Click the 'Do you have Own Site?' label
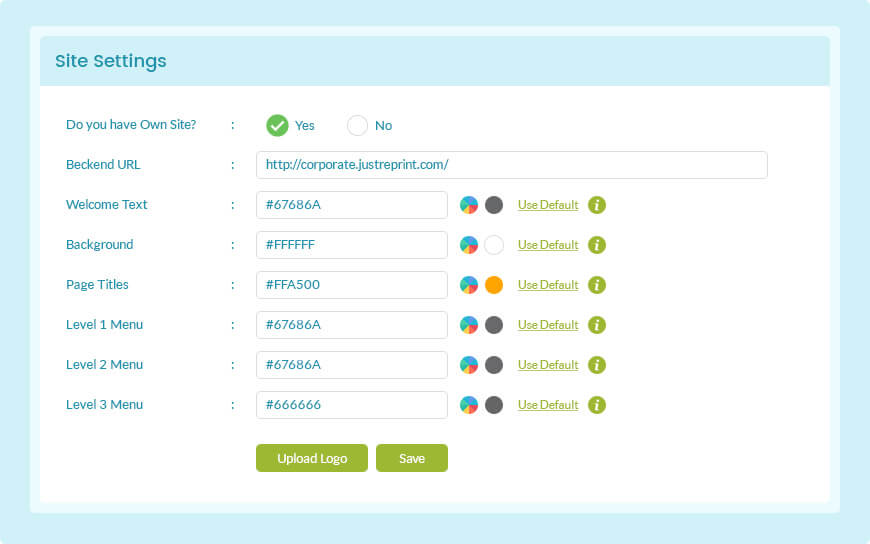This screenshot has height=544, width=870. click(131, 125)
